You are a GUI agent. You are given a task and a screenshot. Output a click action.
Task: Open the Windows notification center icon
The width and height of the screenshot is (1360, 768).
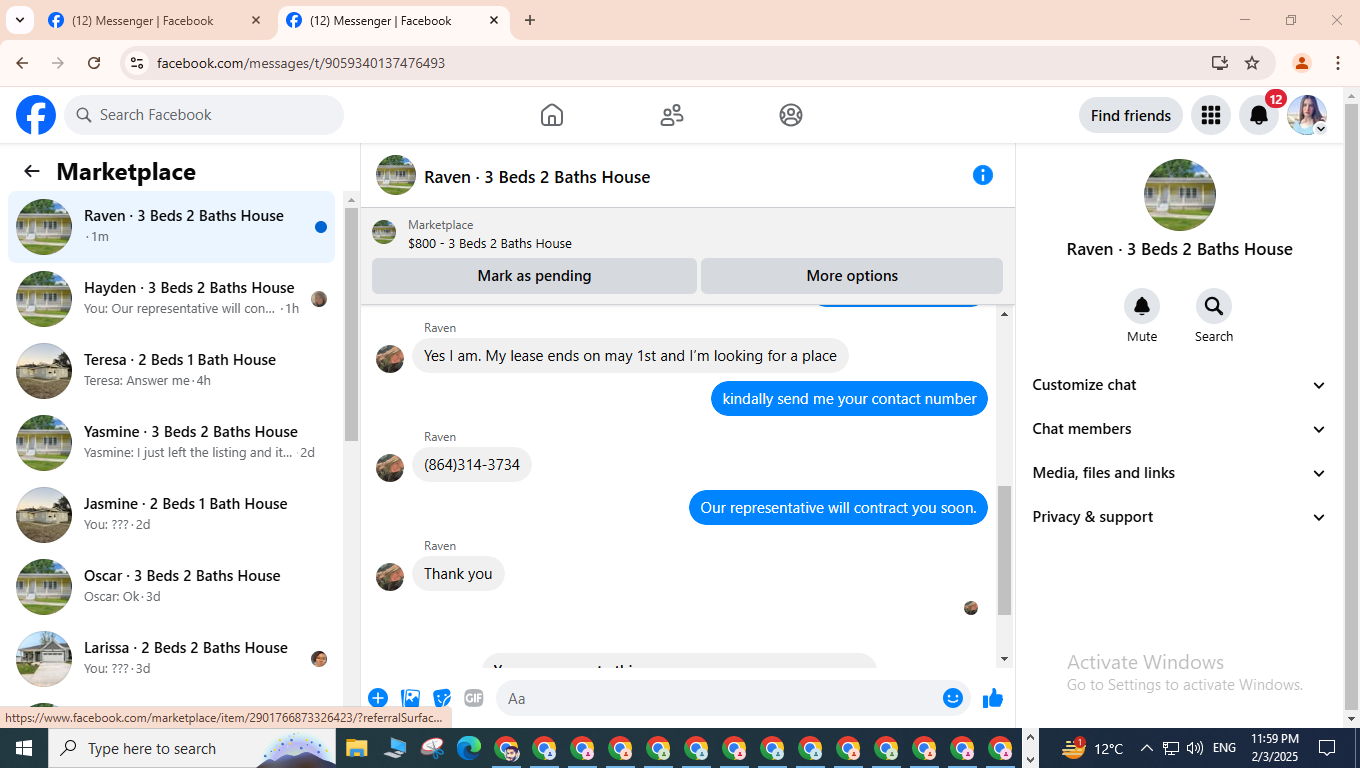[x=1327, y=748]
